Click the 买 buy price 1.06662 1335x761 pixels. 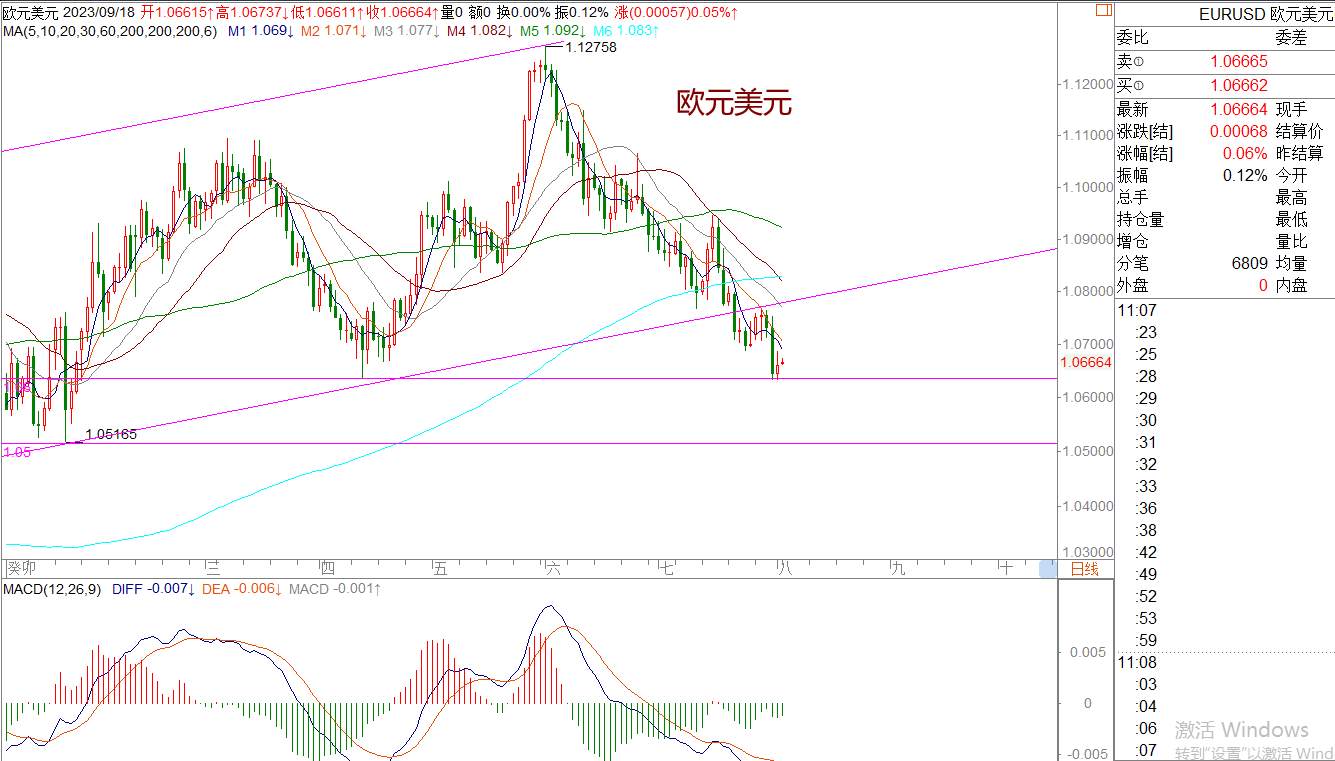pyautogui.click(x=1239, y=85)
